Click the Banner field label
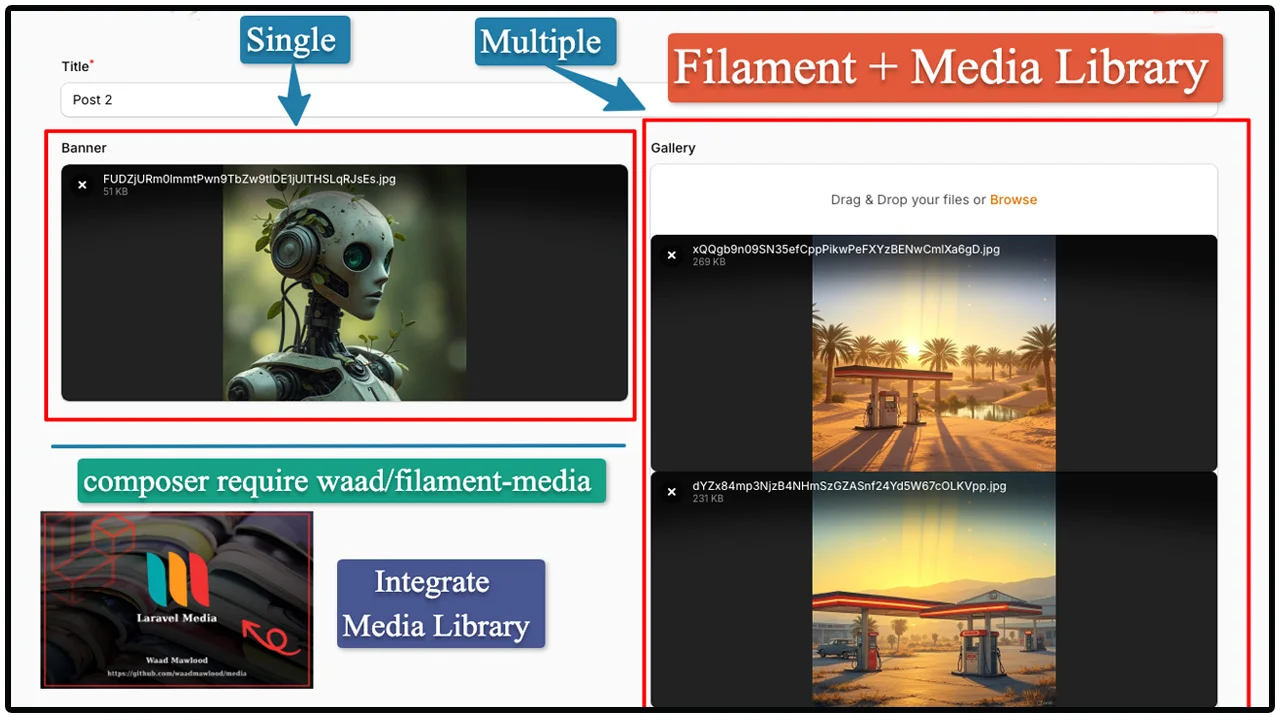Screen dimensions: 1280x720 click(83, 147)
